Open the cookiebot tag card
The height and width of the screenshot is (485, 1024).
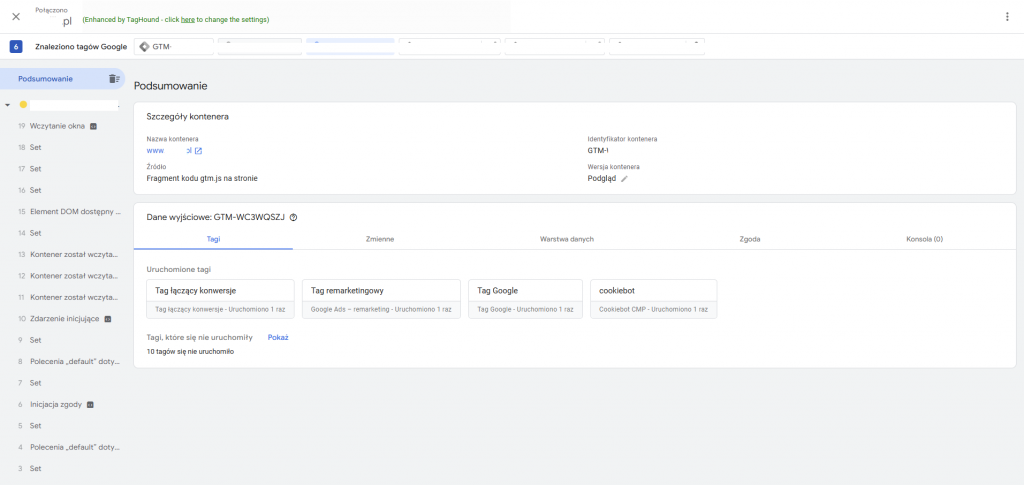coord(654,299)
